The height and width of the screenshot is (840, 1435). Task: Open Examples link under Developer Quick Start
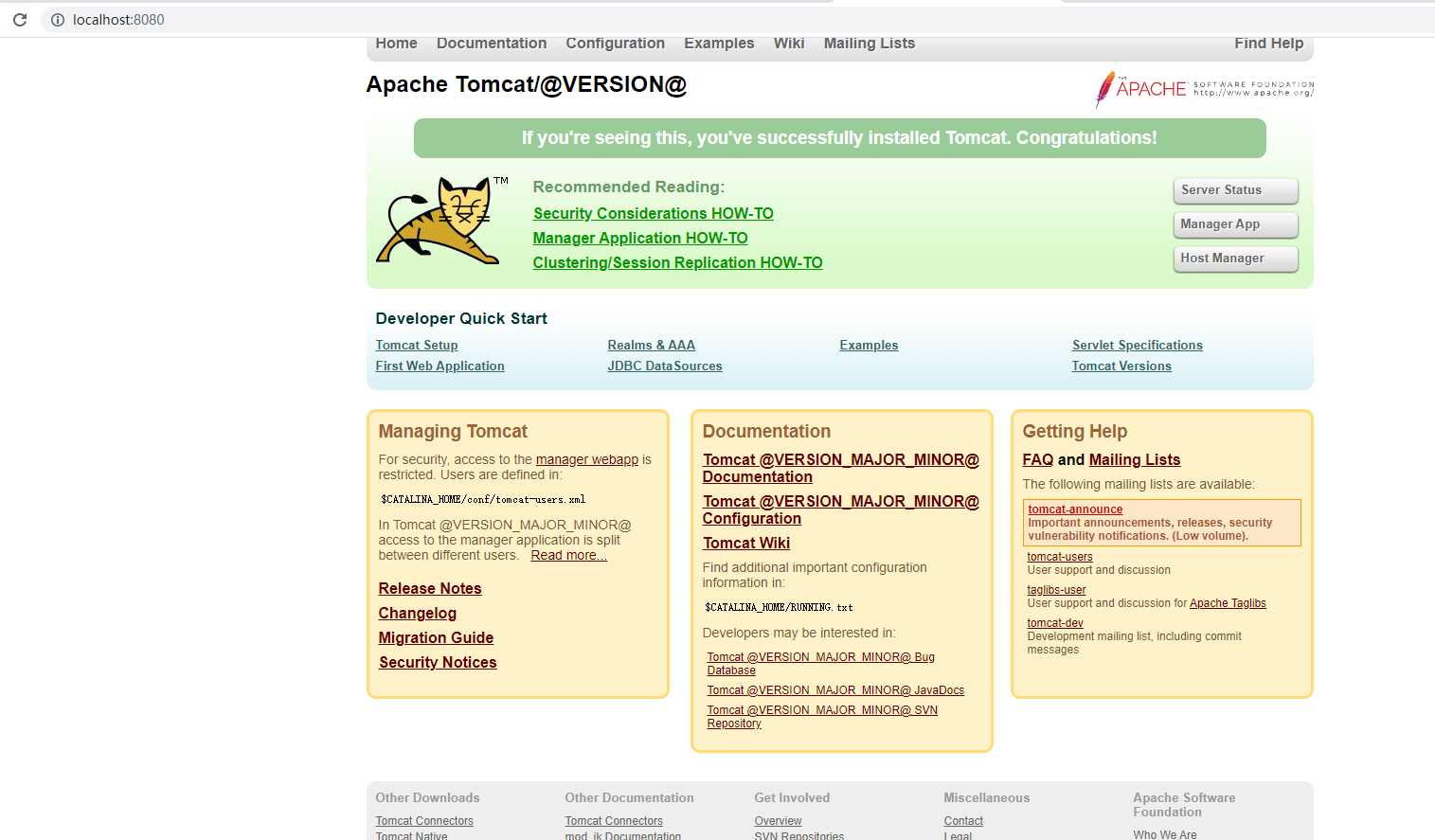coord(869,346)
